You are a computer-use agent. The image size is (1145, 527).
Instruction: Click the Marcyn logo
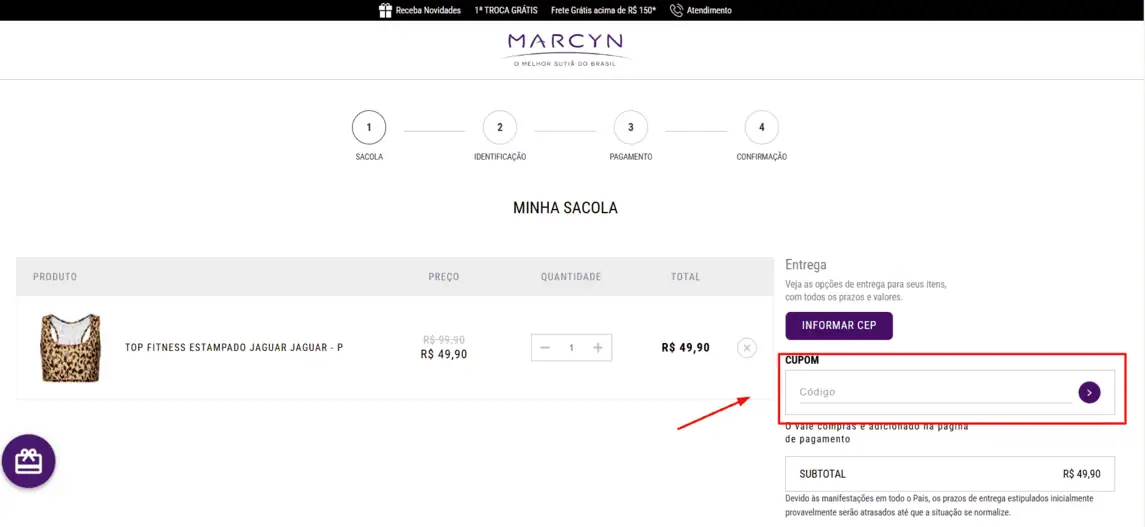pos(567,50)
